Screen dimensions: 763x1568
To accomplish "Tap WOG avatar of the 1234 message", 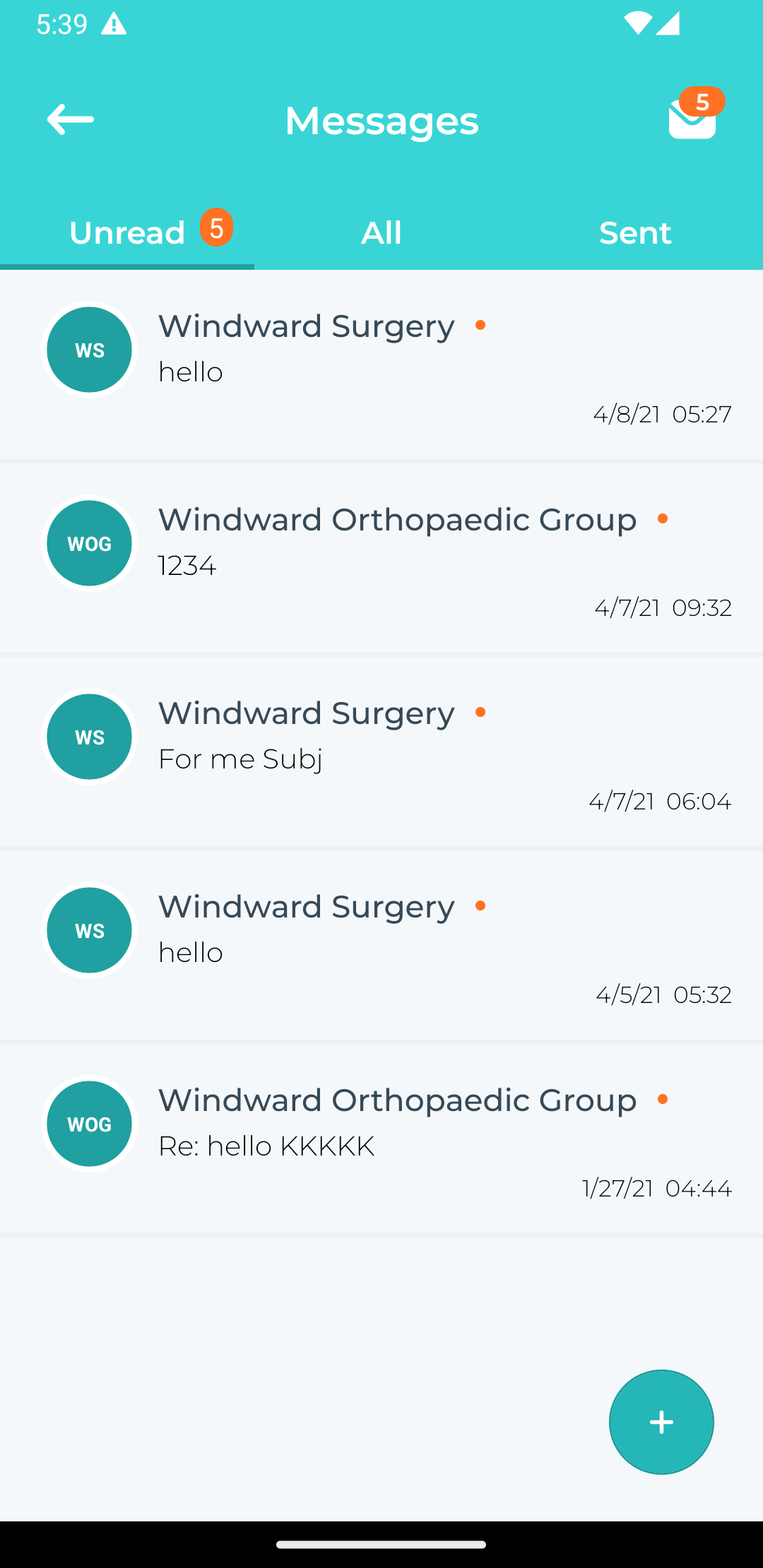I will click(89, 543).
